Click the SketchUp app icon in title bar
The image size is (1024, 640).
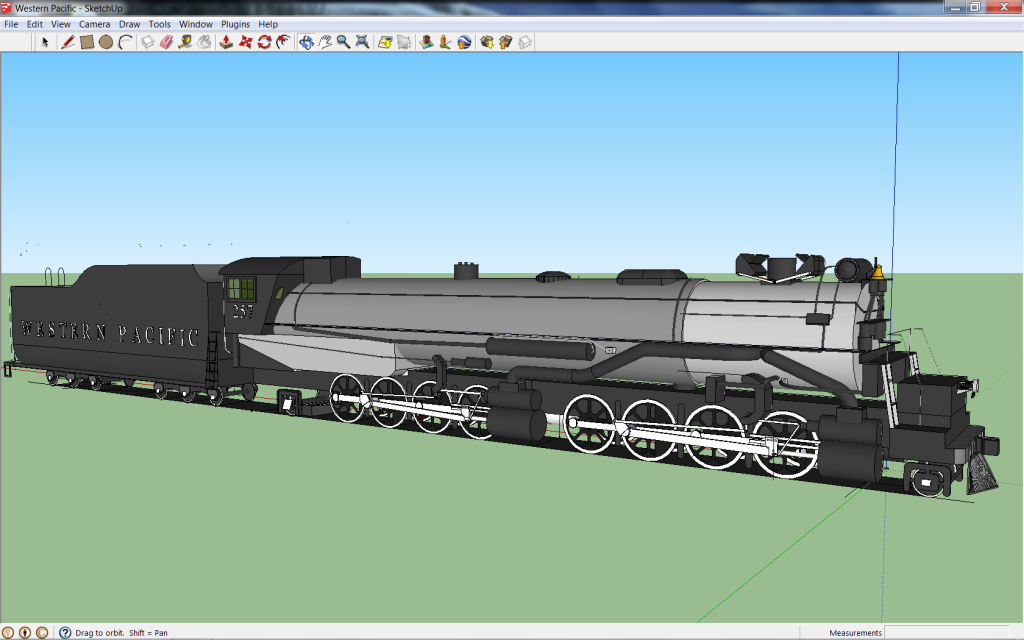(7, 8)
